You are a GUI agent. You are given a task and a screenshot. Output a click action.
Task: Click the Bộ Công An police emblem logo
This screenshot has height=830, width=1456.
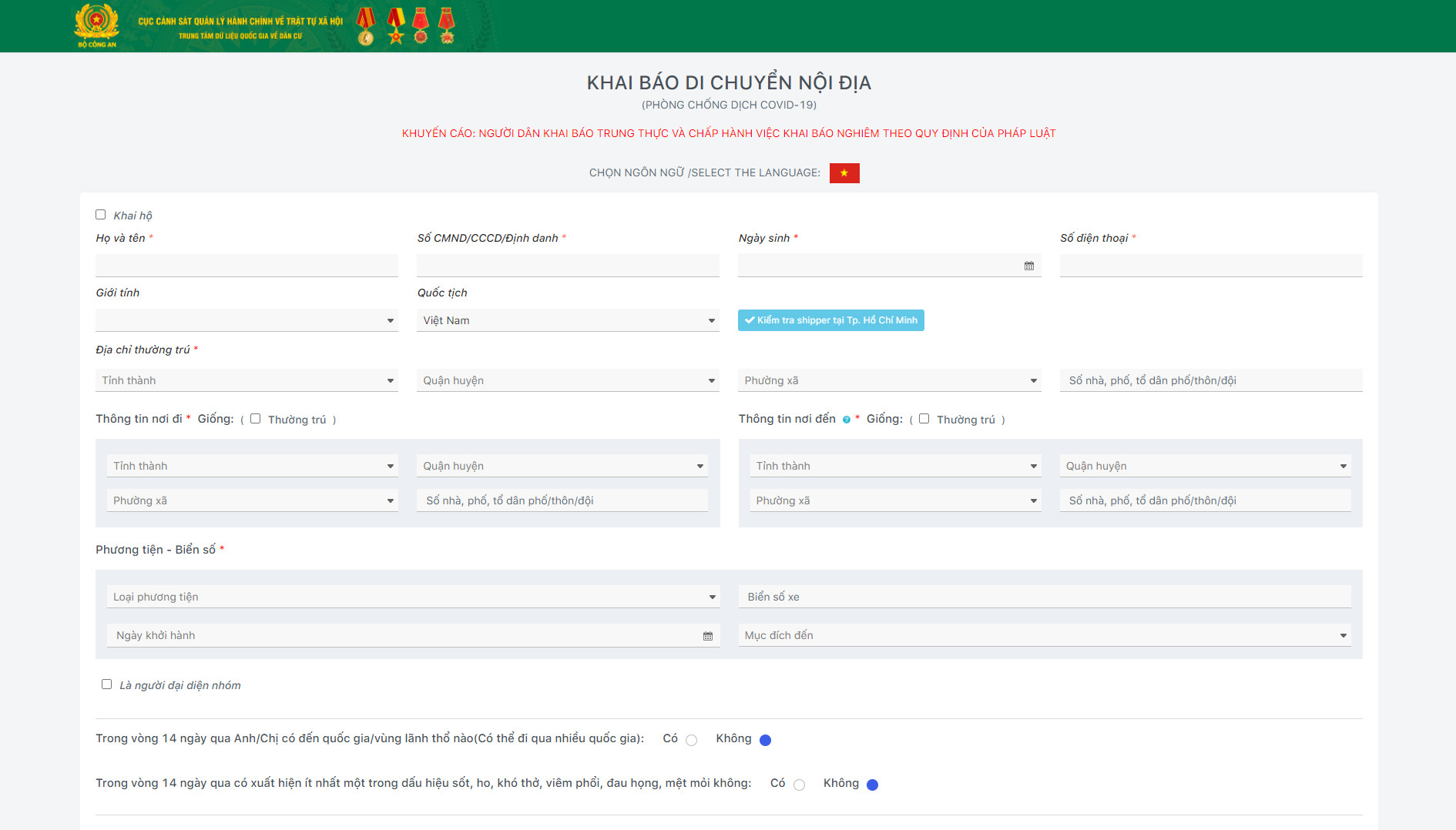pyautogui.click(x=96, y=24)
